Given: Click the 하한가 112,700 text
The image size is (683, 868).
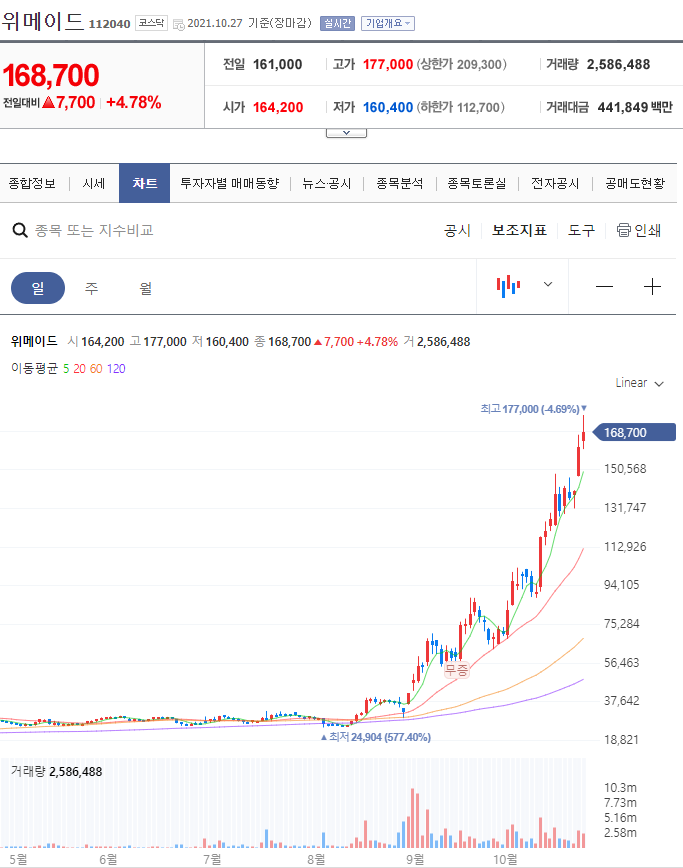Looking at the screenshot, I should pos(460,107).
